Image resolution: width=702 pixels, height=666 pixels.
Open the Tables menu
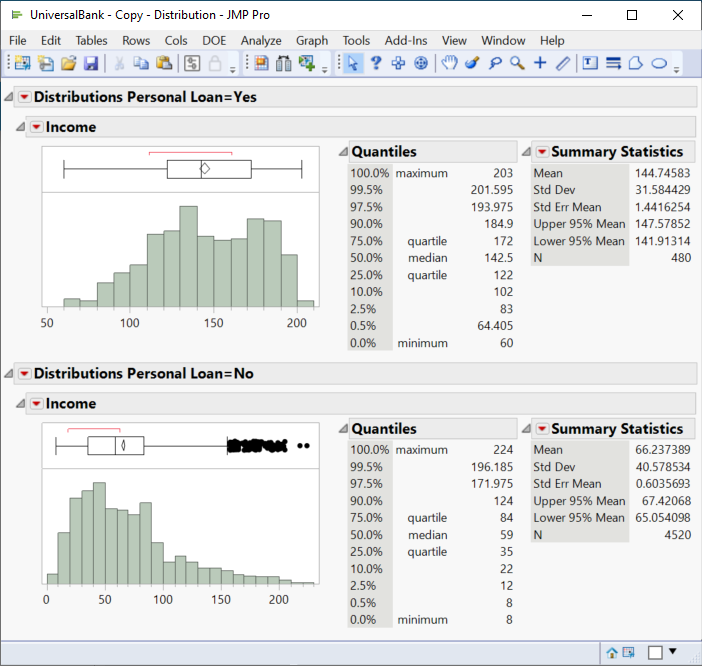(x=91, y=41)
